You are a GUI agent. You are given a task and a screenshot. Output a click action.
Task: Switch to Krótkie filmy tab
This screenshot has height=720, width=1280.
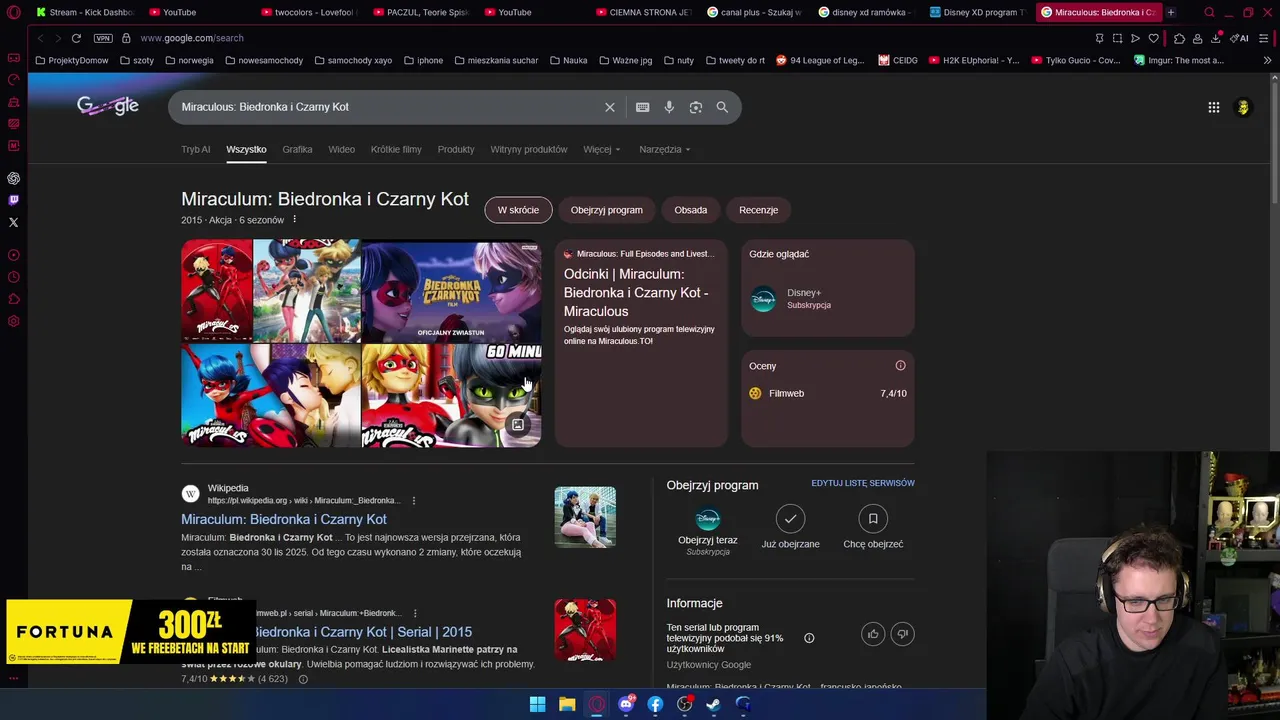[x=396, y=149]
